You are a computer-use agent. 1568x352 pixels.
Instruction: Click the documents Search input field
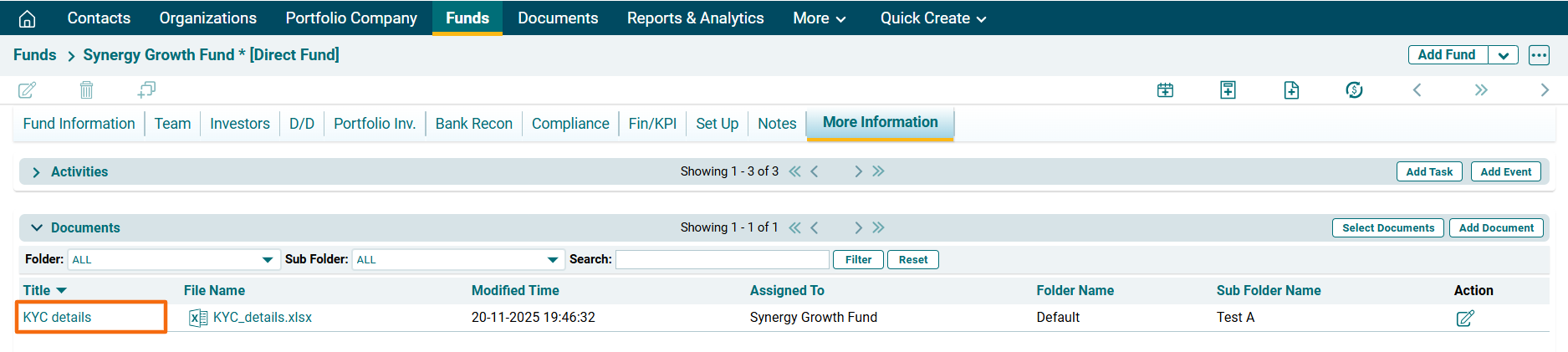pyautogui.click(x=723, y=260)
